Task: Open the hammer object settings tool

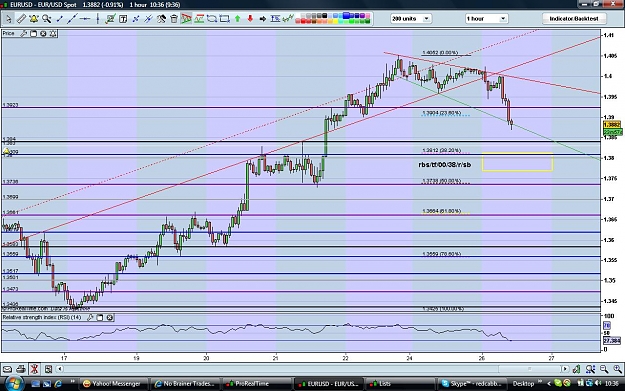Action: click(161, 18)
